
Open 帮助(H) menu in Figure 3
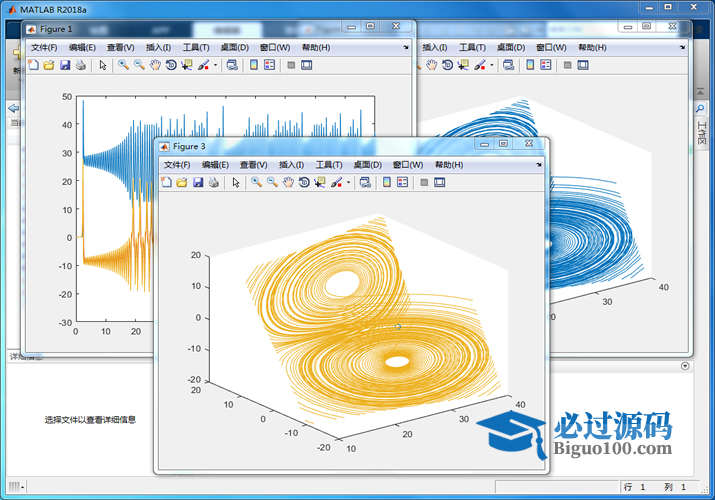[x=448, y=165]
